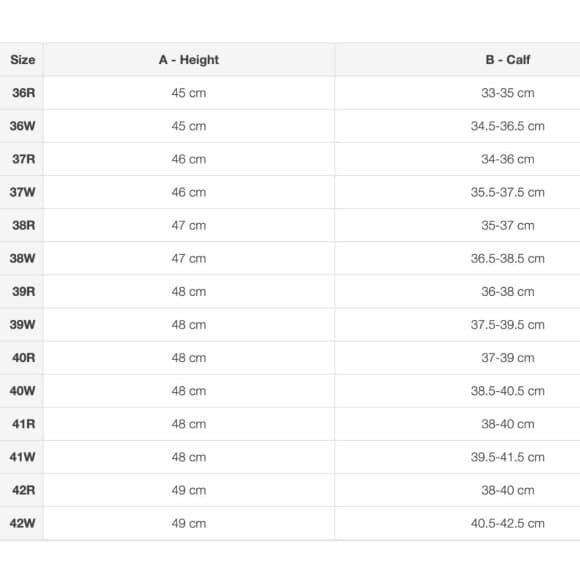Click the 40.5-42.5 cm calf value
The image size is (580, 580).
tap(508, 523)
